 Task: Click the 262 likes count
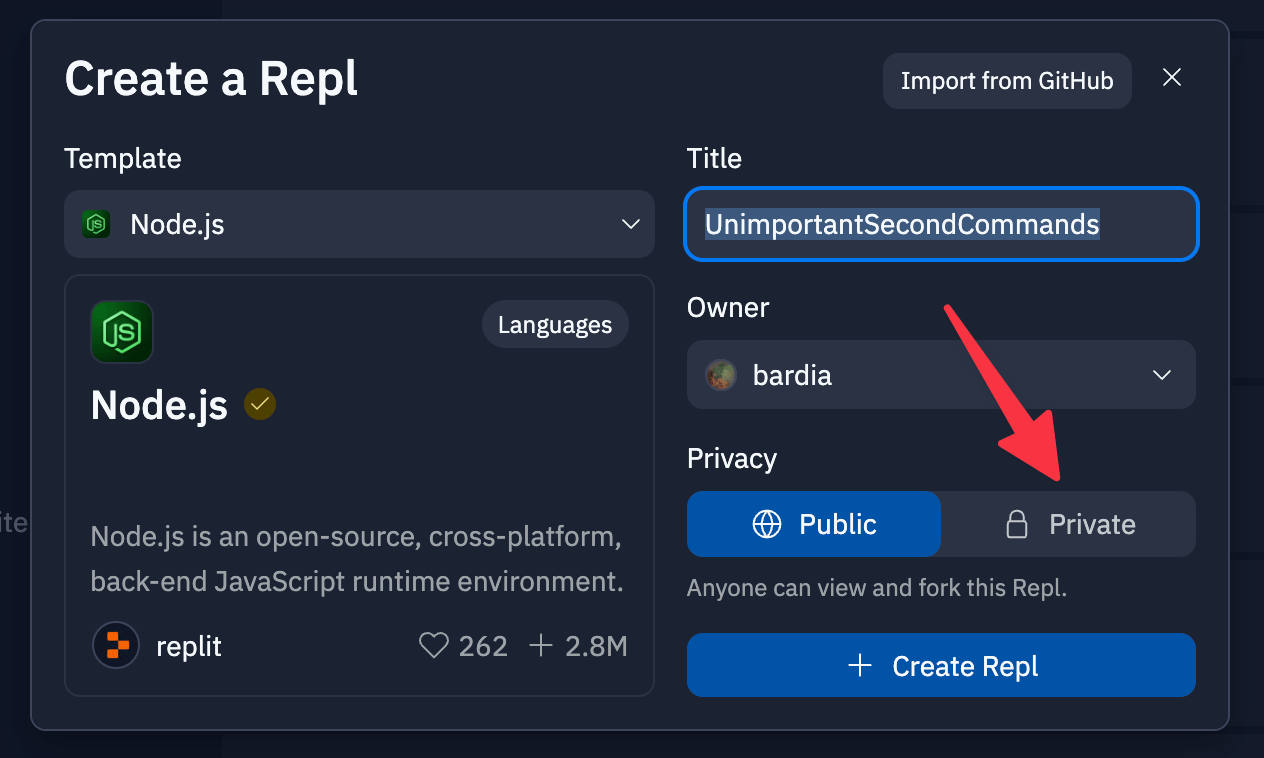pos(483,647)
